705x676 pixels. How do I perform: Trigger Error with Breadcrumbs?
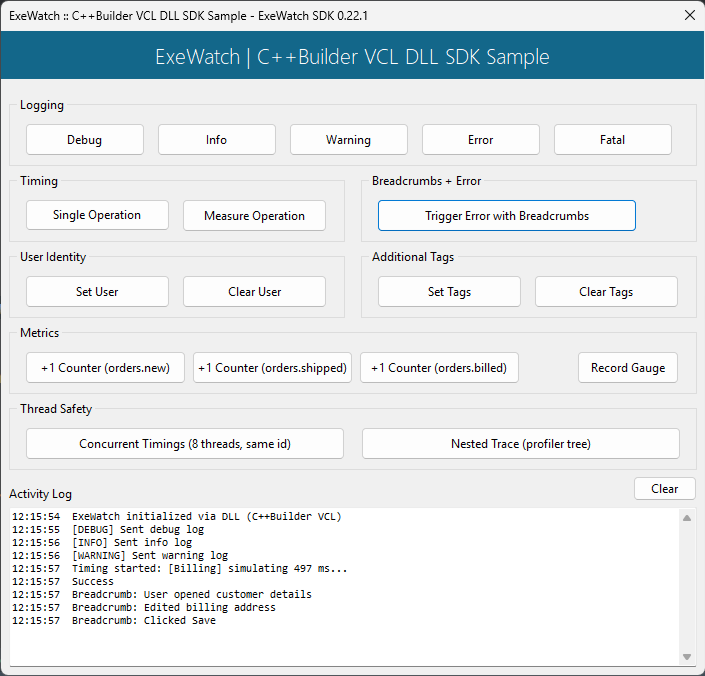point(507,216)
